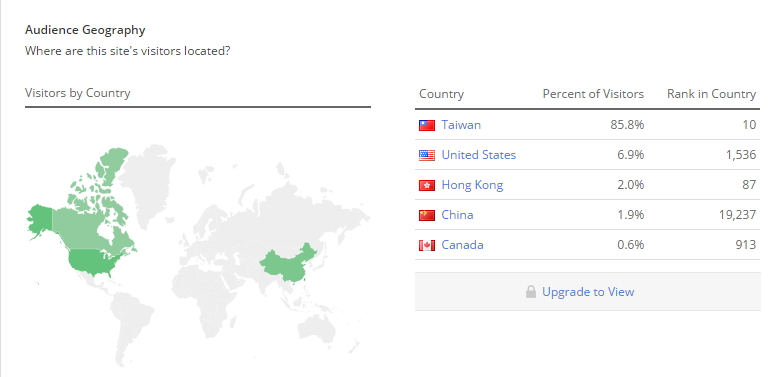Click the Upgrade to View link
This screenshot has height=377, width=771.
tap(588, 292)
